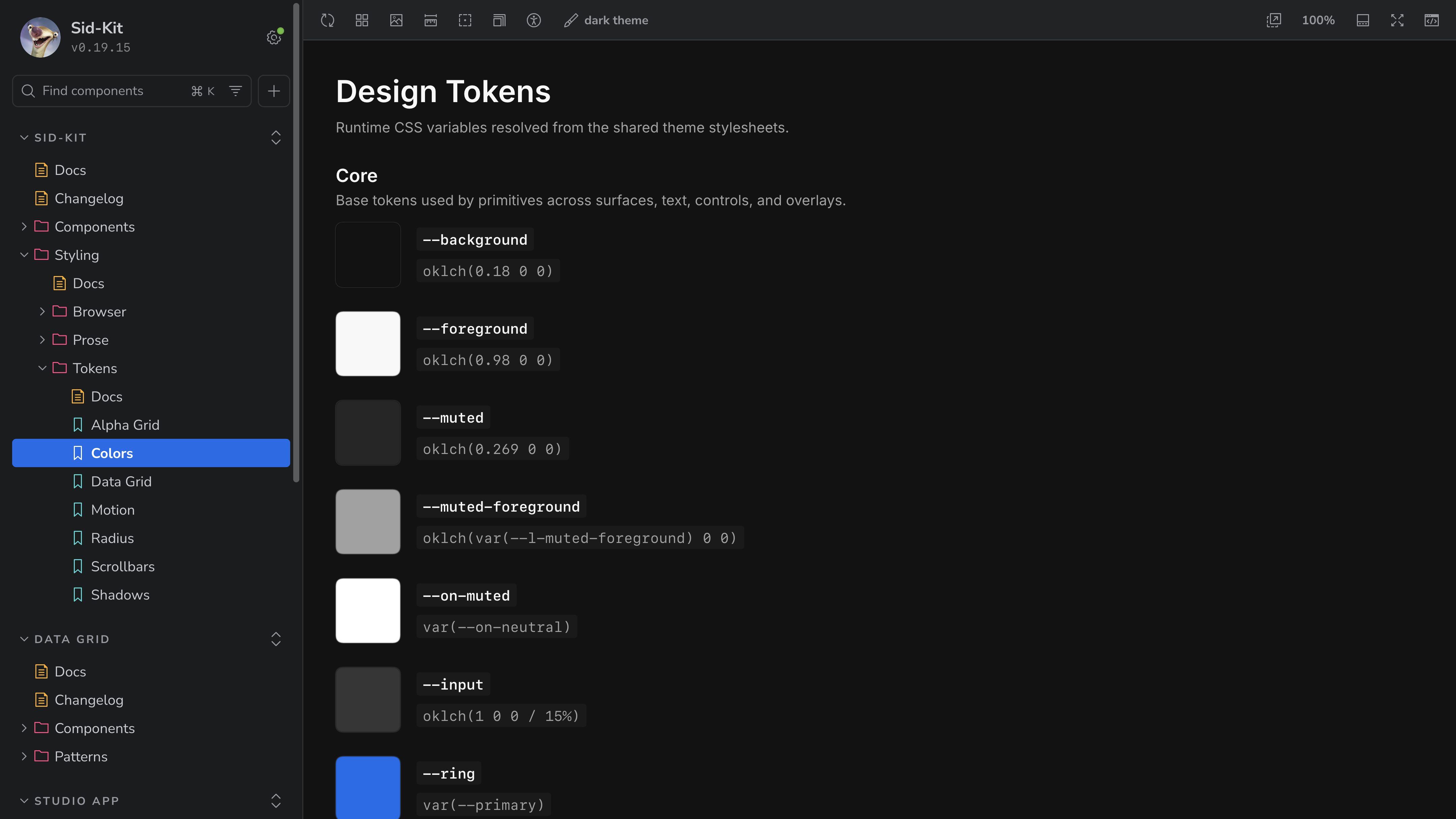Screen dimensions: 1456x819
Task: Click the --muted-foreground gray swatch
Action: click(368, 522)
